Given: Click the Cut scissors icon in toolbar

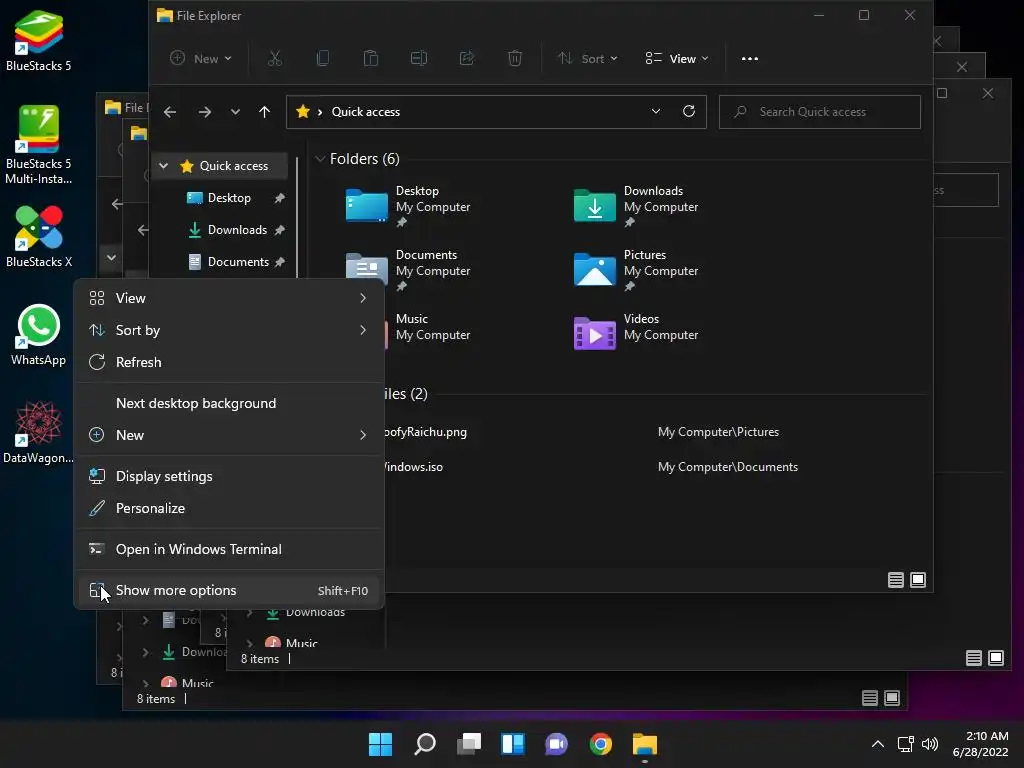Looking at the screenshot, I should [x=275, y=59].
